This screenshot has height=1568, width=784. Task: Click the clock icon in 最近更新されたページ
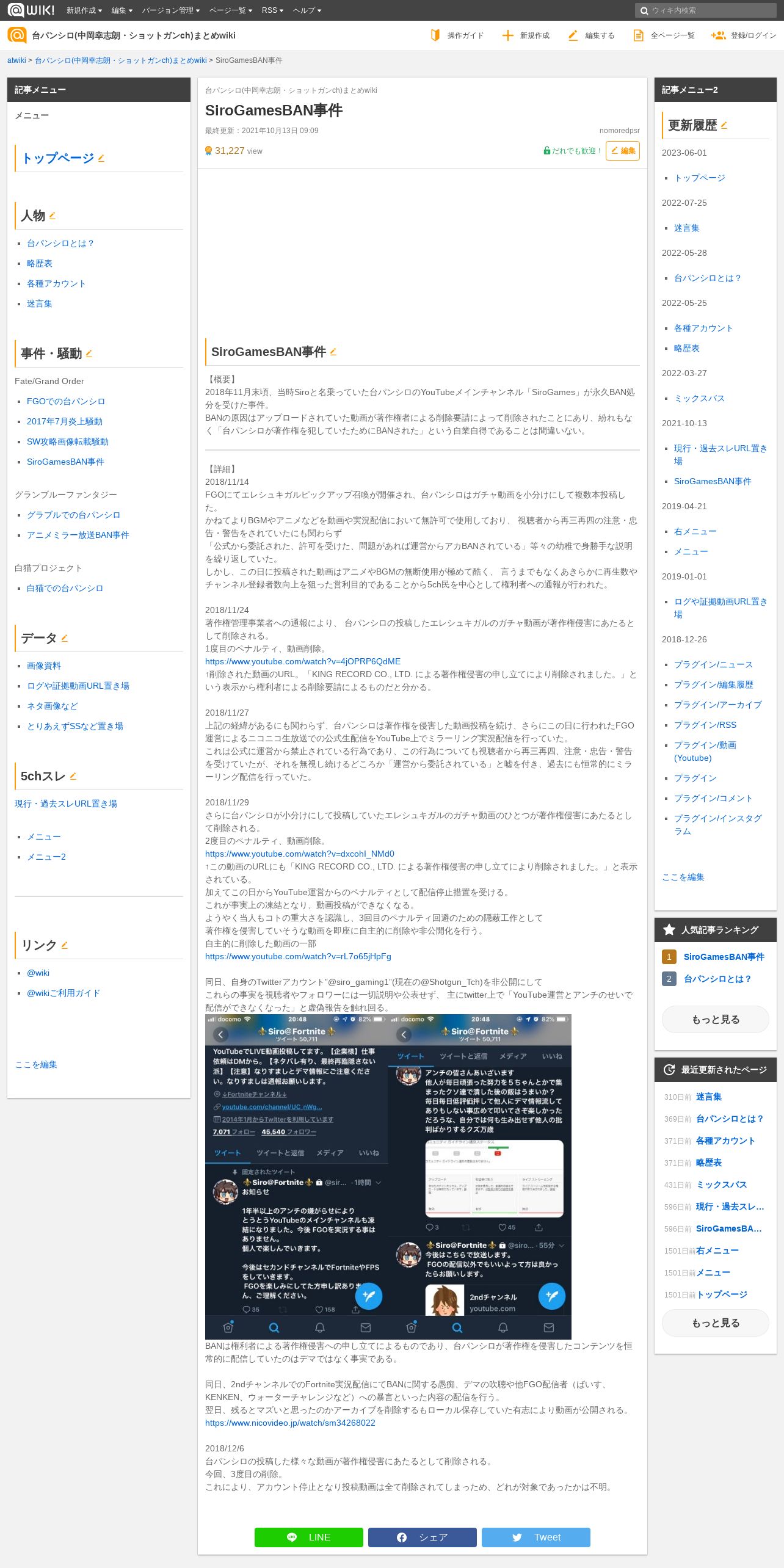(x=669, y=1070)
